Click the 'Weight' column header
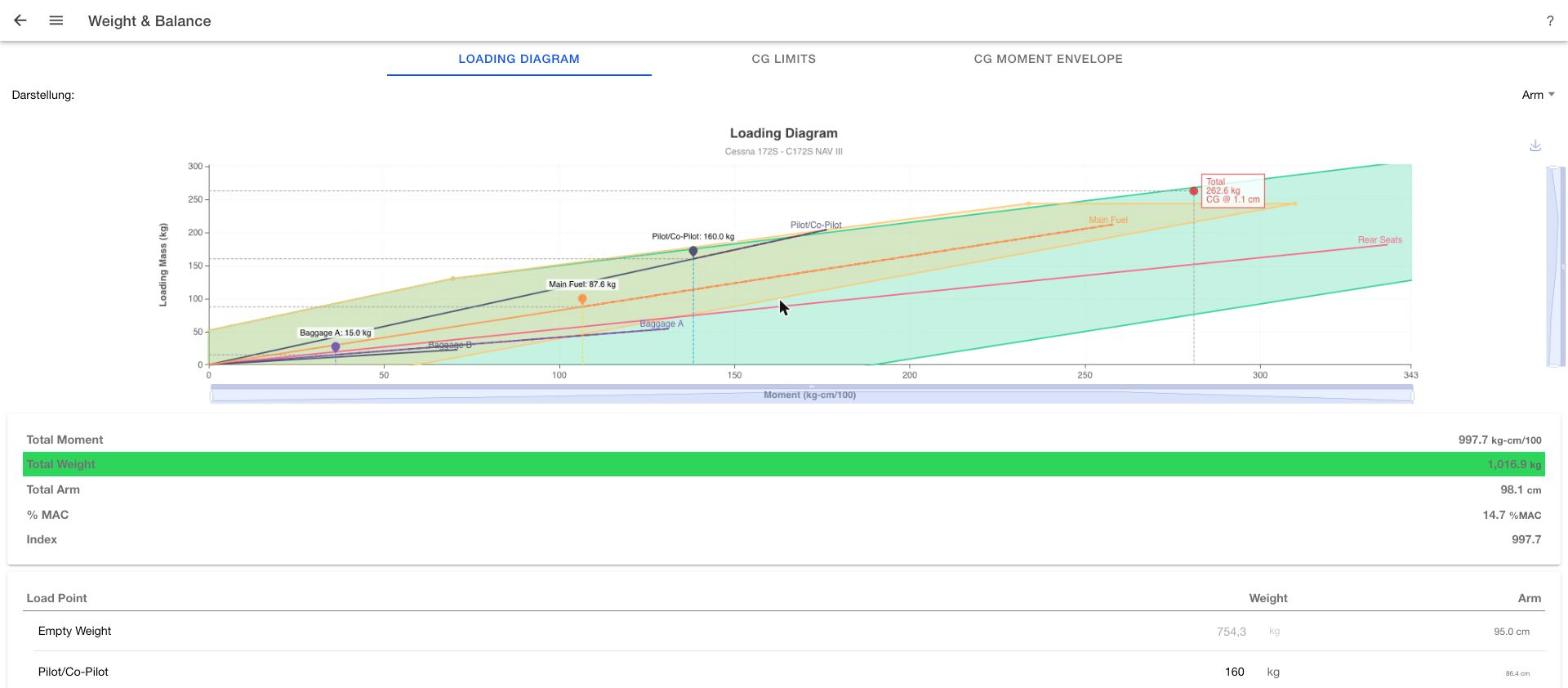Image resolution: width=1568 pixels, height=688 pixels. (1268, 598)
